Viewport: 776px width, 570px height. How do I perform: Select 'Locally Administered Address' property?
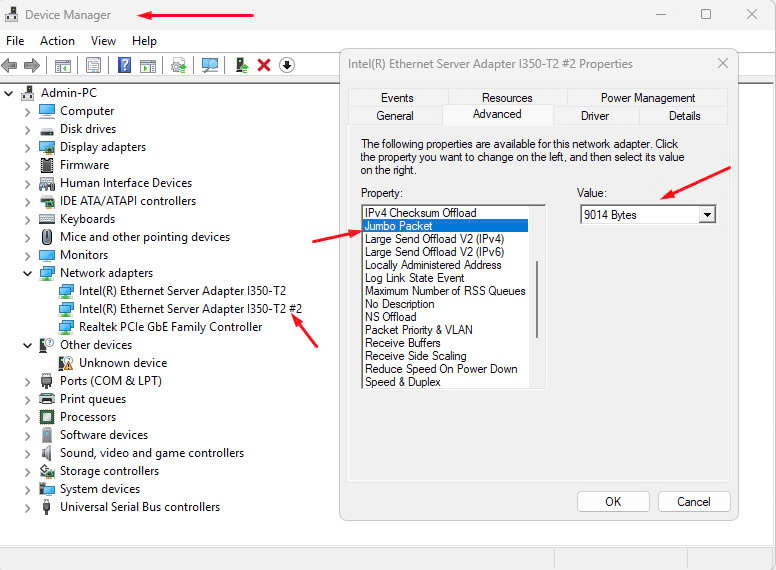(x=433, y=265)
